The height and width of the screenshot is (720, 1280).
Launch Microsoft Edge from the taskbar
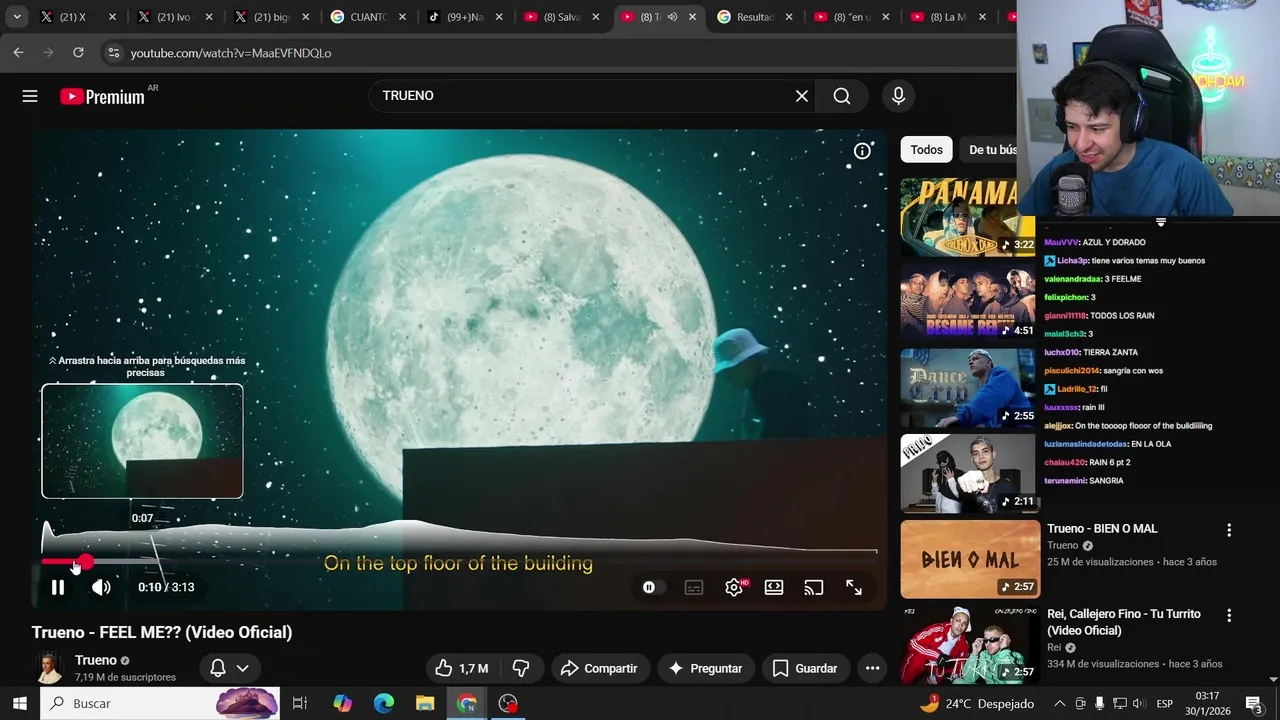point(384,703)
